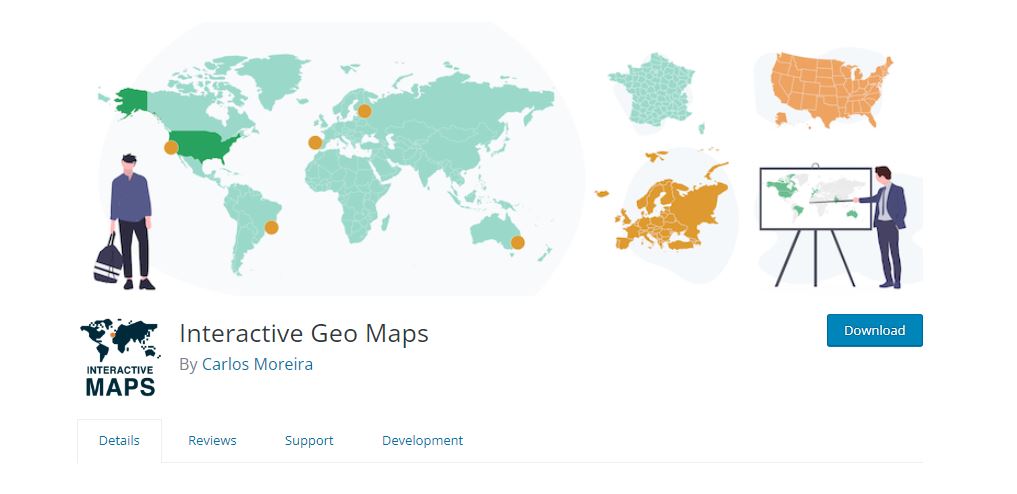The width and height of the screenshot is (1017, 494).
Task: Go to the Development tab
Action: [x=422, y=441]
